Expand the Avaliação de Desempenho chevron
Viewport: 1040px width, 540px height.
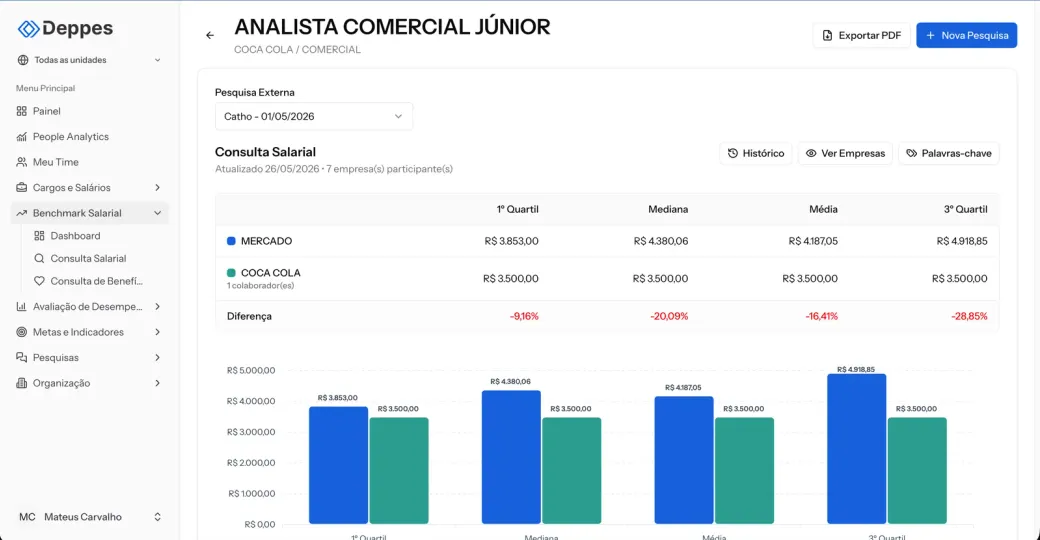point(158,306)
